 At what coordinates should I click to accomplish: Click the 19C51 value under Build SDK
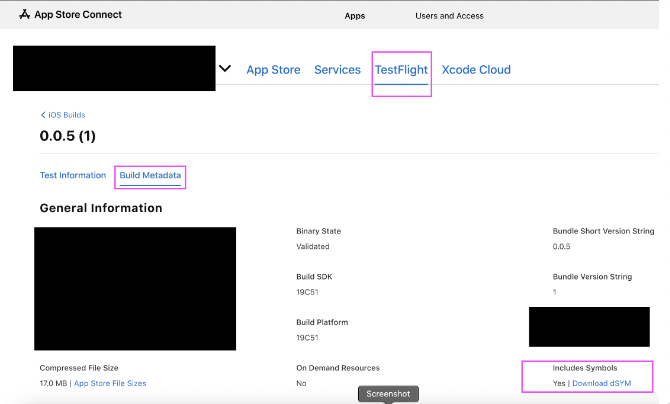307,292
